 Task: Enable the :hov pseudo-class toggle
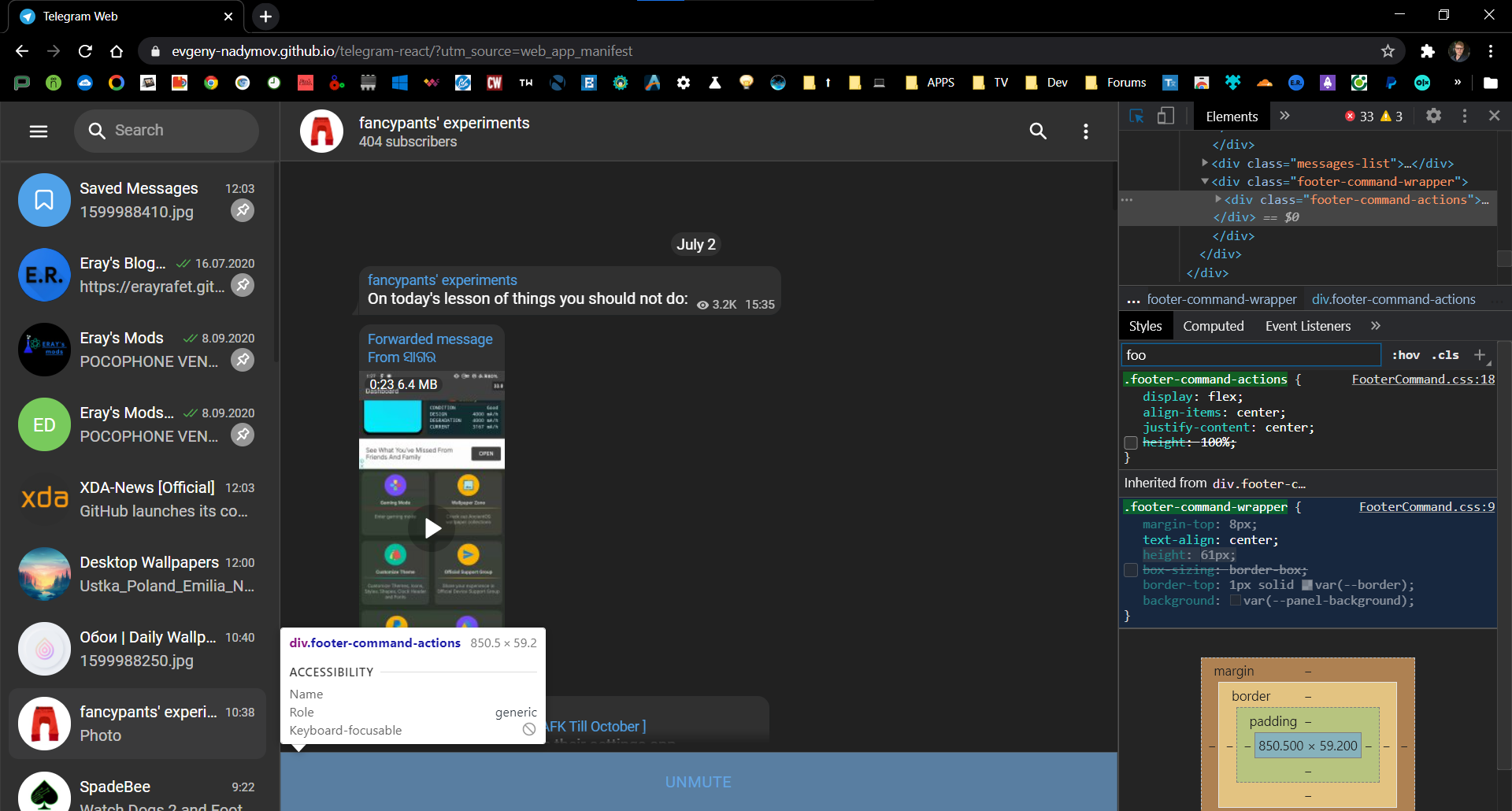pos(1406,355)
